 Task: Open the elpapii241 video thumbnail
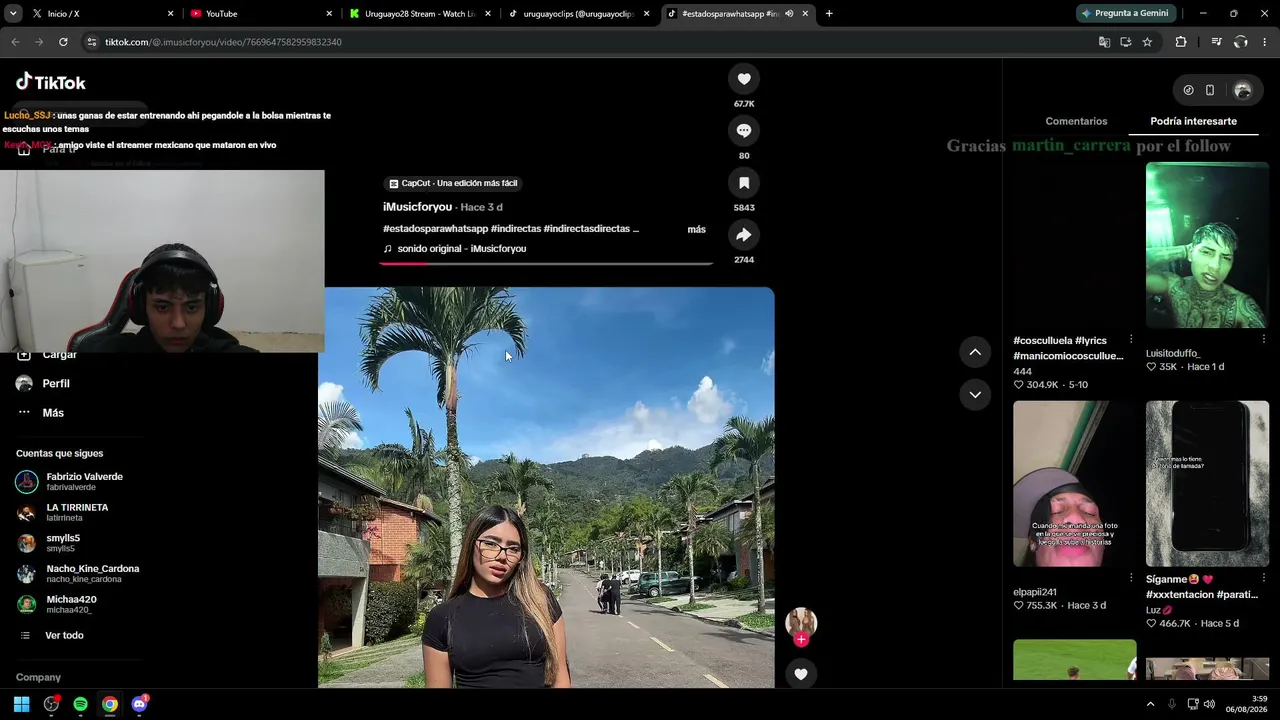coord(1075,484)
